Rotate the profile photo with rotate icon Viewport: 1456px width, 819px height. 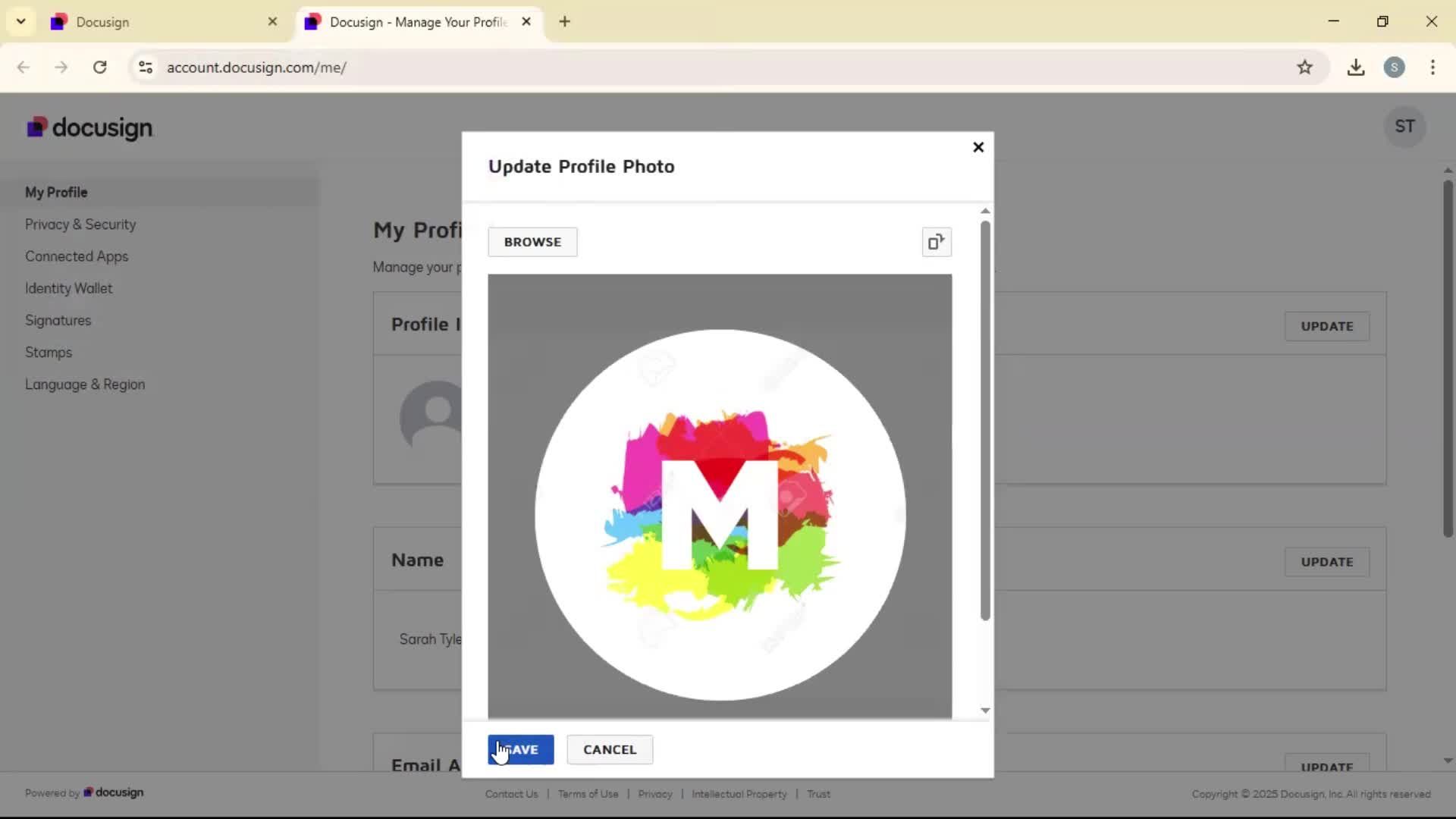coord(937,242)
